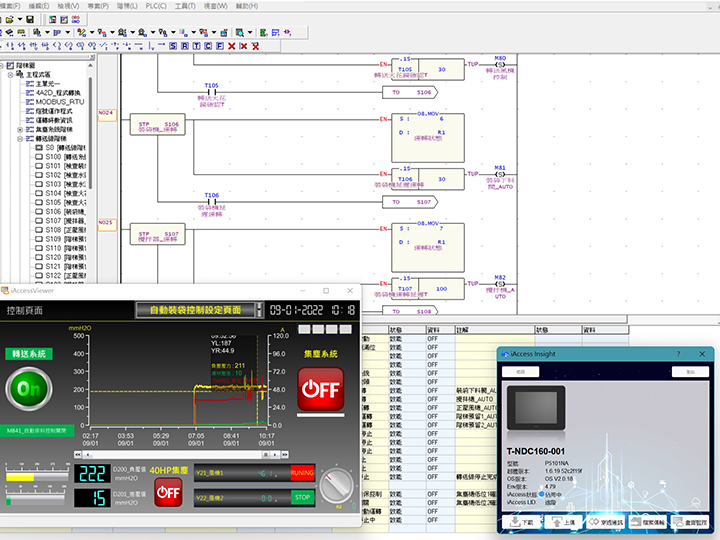Click the 穿透通訊 button in iAccess Insight
This screenshot has height=540, width=720.
coord(606,522)
